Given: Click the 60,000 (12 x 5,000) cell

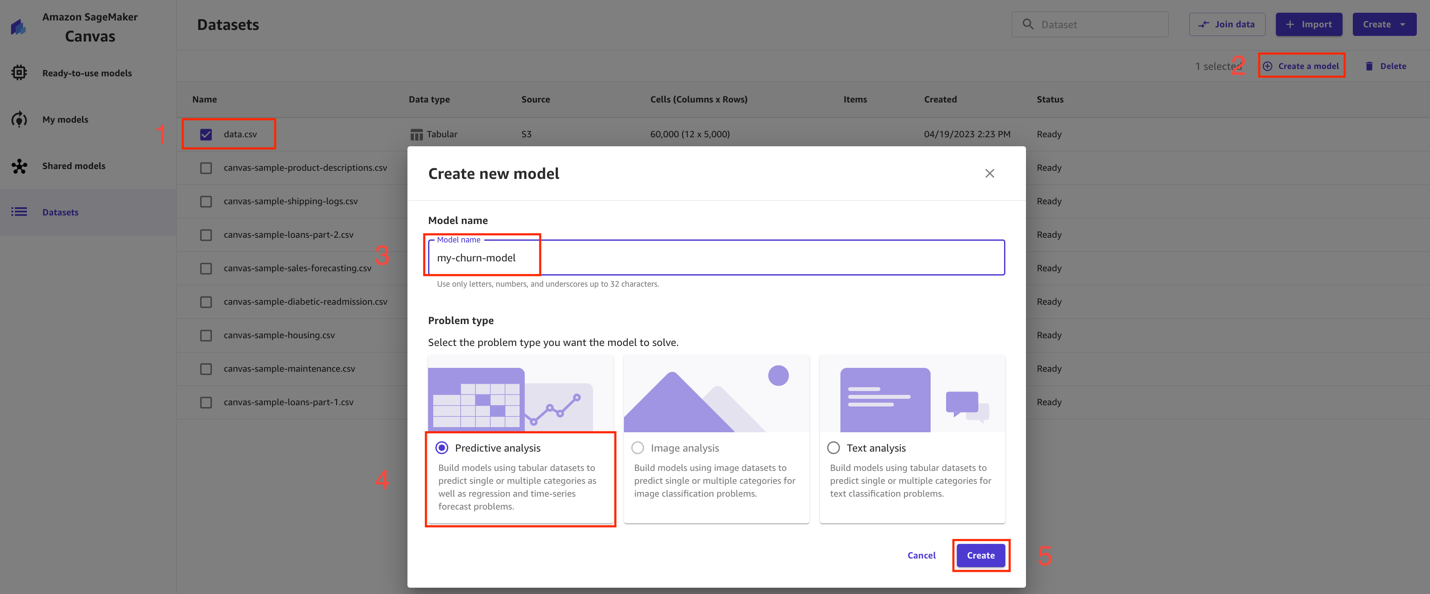Looking at the screenshot, I should coord(690,134).
